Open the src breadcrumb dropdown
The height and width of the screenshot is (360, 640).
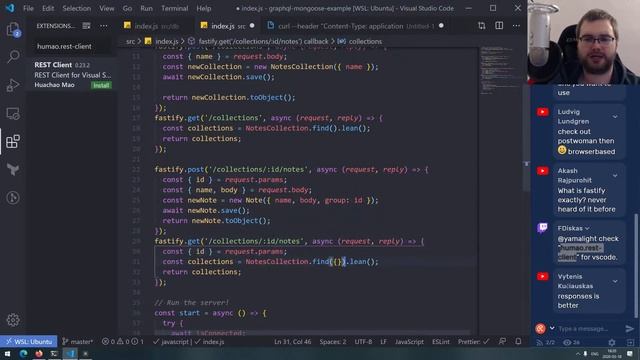(x=130, y=41)
